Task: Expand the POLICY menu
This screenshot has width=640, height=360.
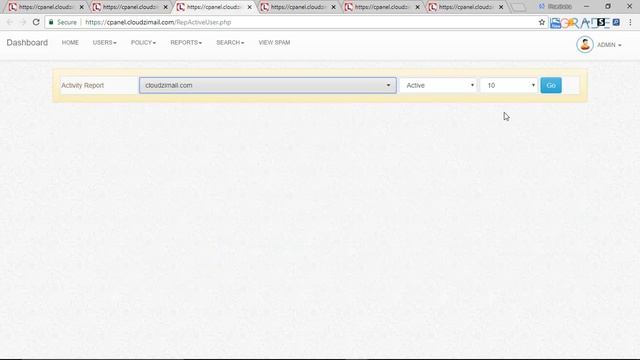Action: click(x=143, y=42)
